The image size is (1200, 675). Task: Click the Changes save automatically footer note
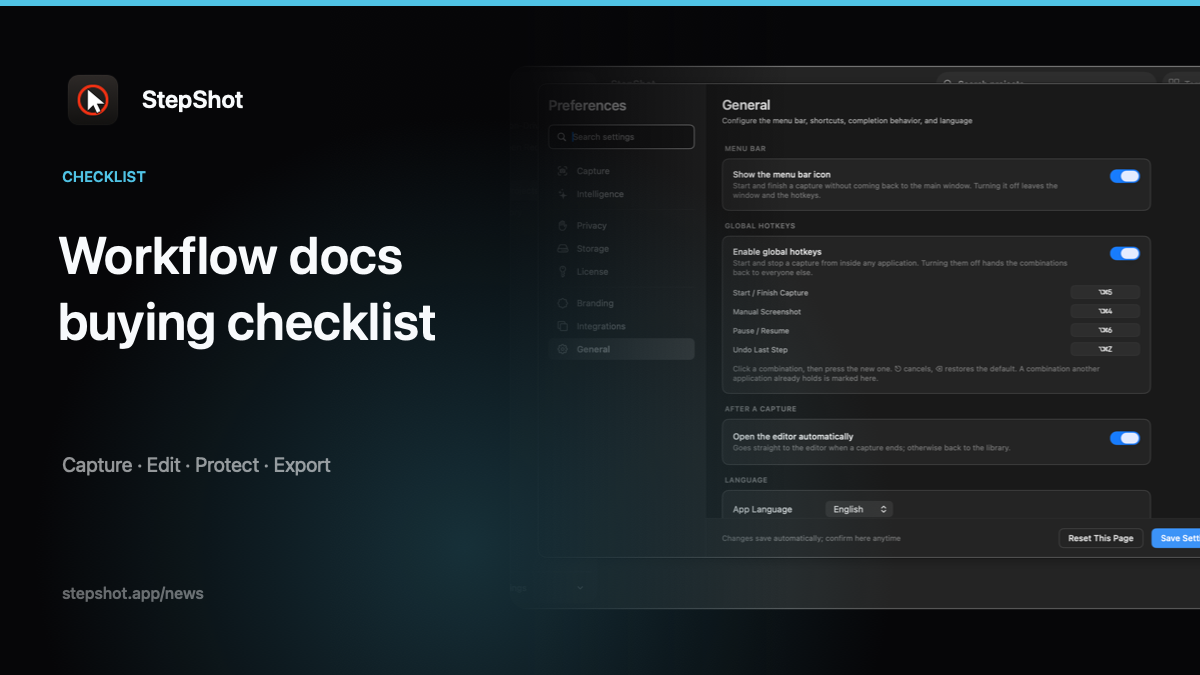point(811,538)
